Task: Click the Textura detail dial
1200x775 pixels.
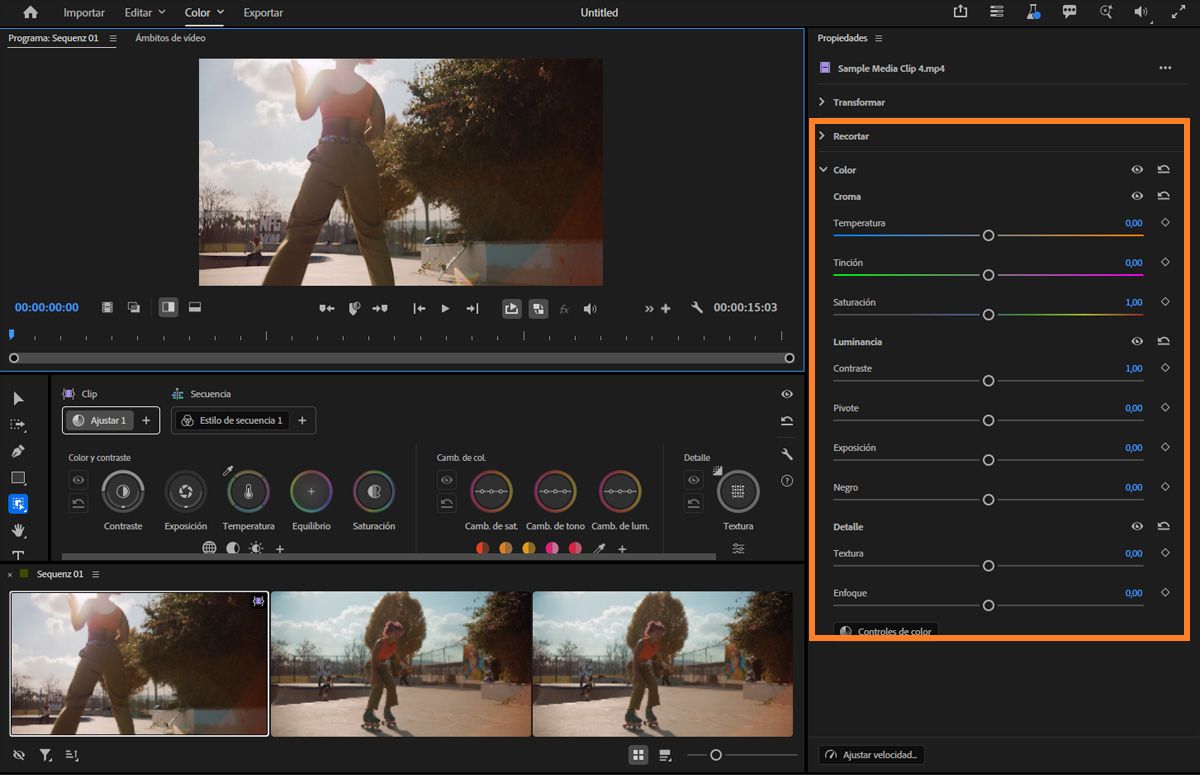Action: pyautogui.click(x=738, y=491)
